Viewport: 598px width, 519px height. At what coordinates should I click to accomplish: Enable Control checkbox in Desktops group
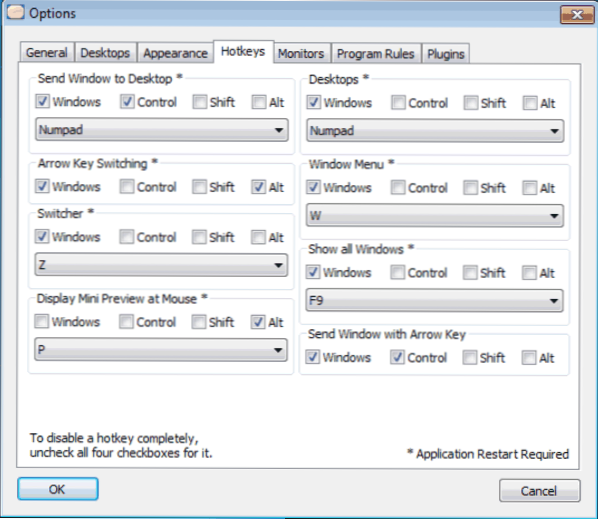[399, 103]
